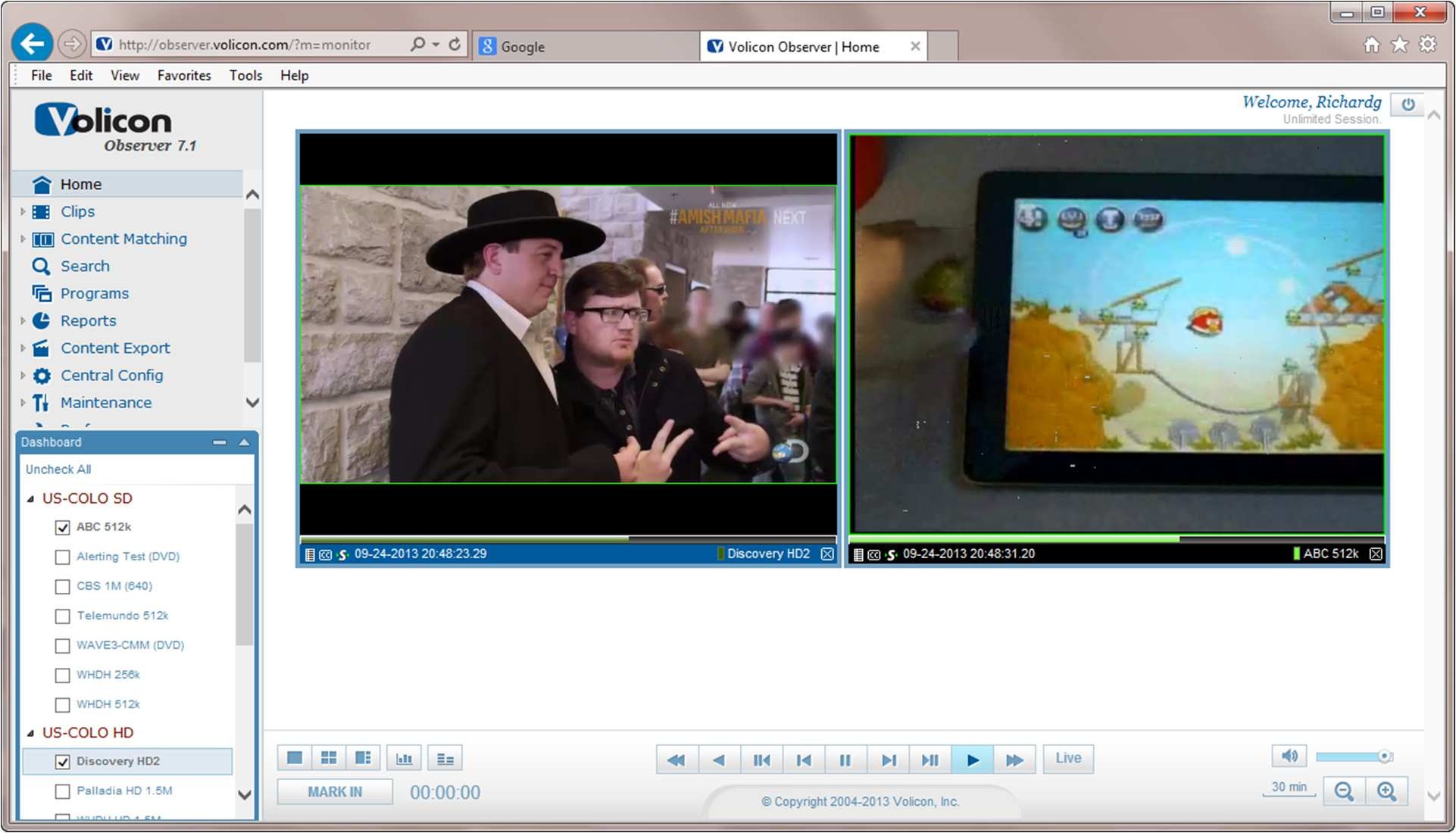Click the MARK IN button
The image size is (1456, 833).
coord(335,792)
